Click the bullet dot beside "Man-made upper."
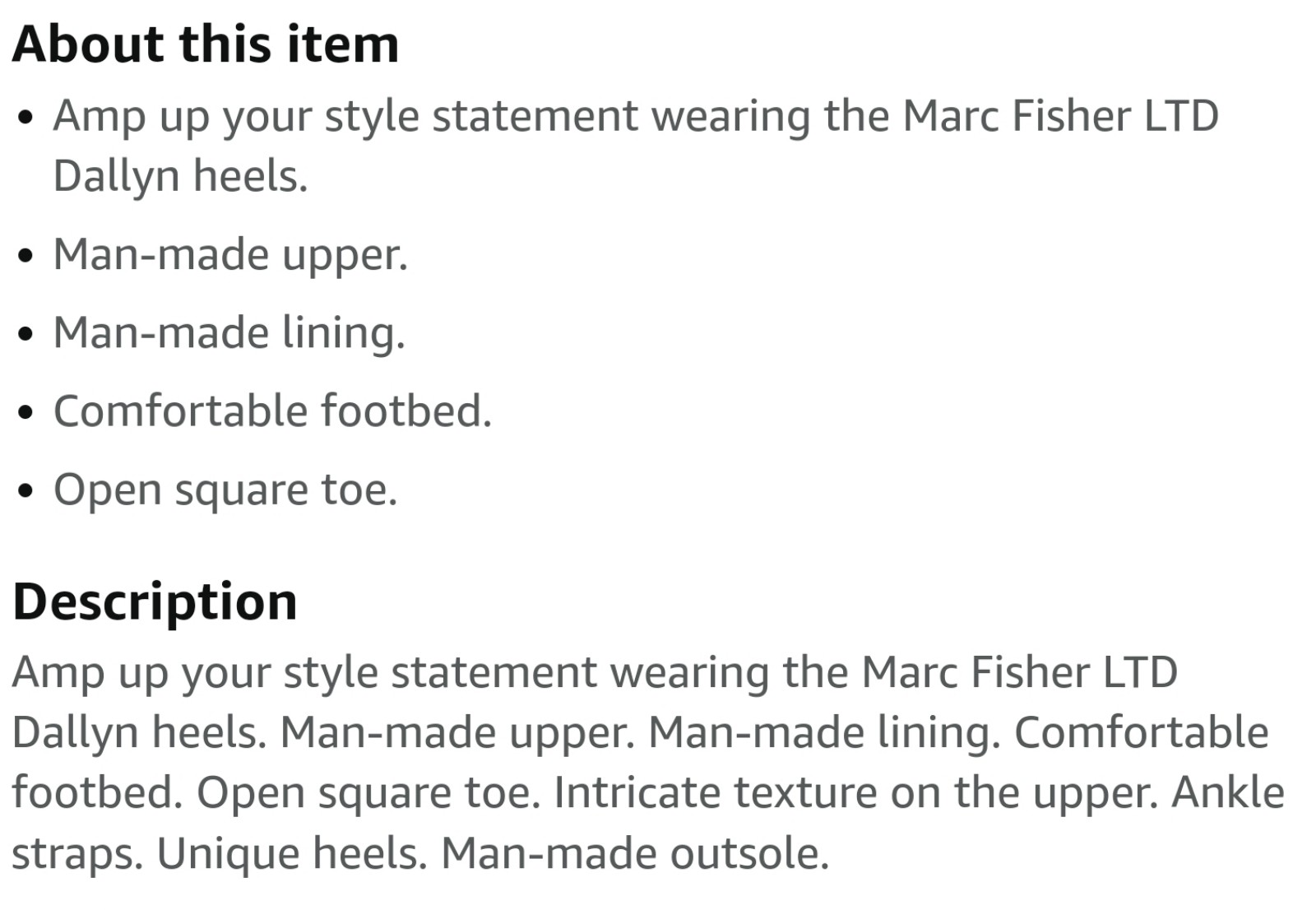 click(x=25, y=256)
